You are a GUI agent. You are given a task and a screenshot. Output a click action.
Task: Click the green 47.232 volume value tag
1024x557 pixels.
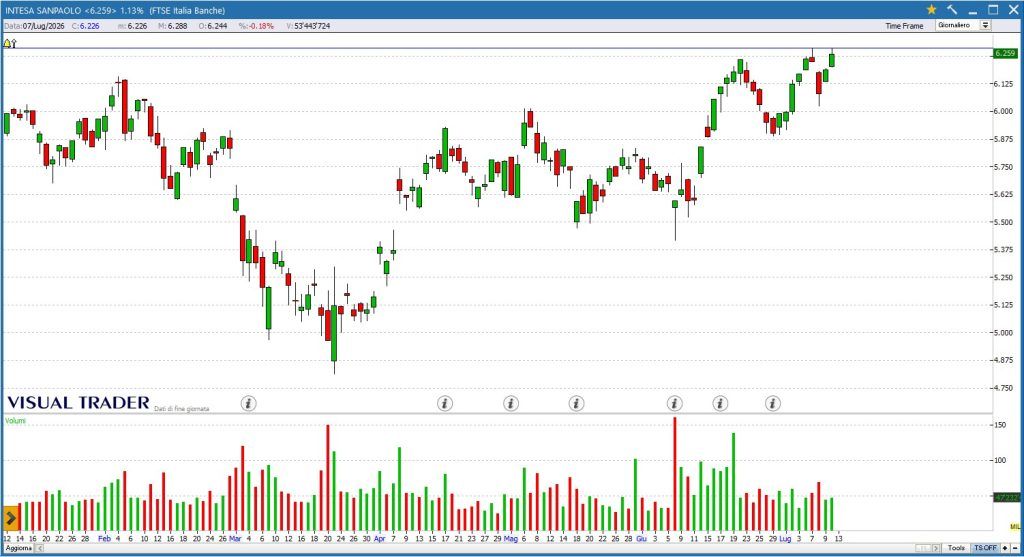(x=1006, y=498)
